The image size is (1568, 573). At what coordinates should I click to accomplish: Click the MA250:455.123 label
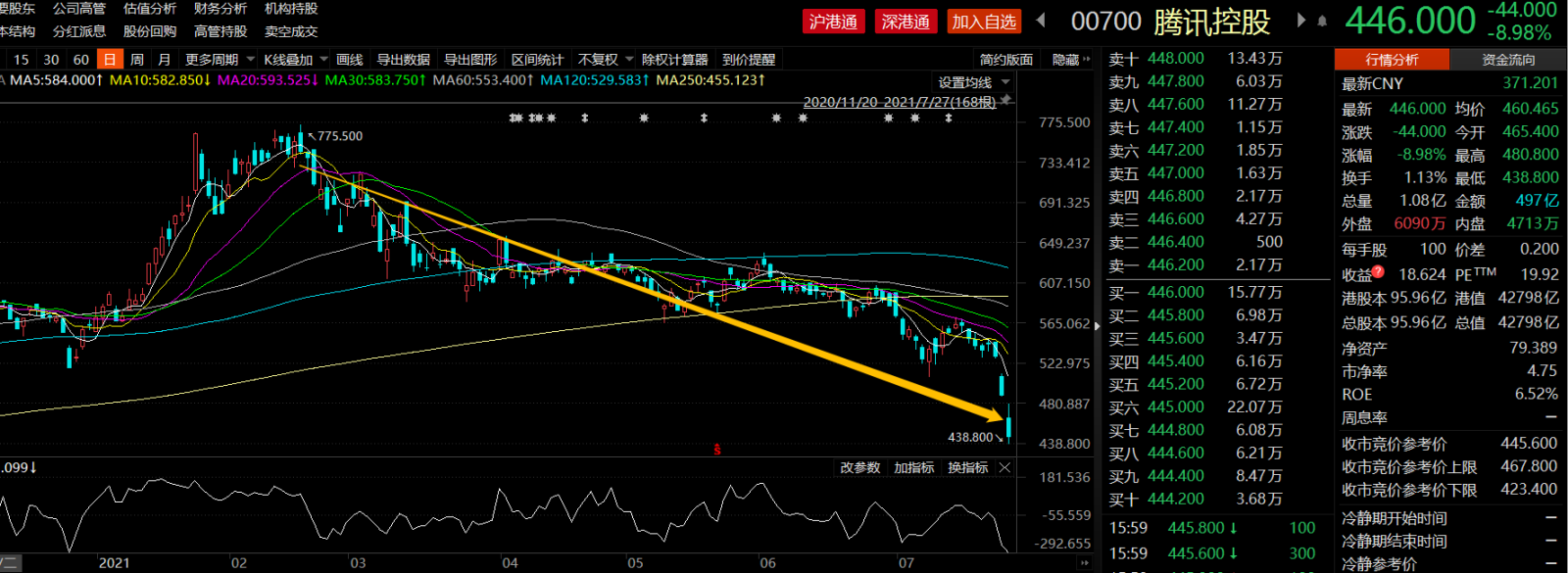pyautogui.click(x=710, y=80)
